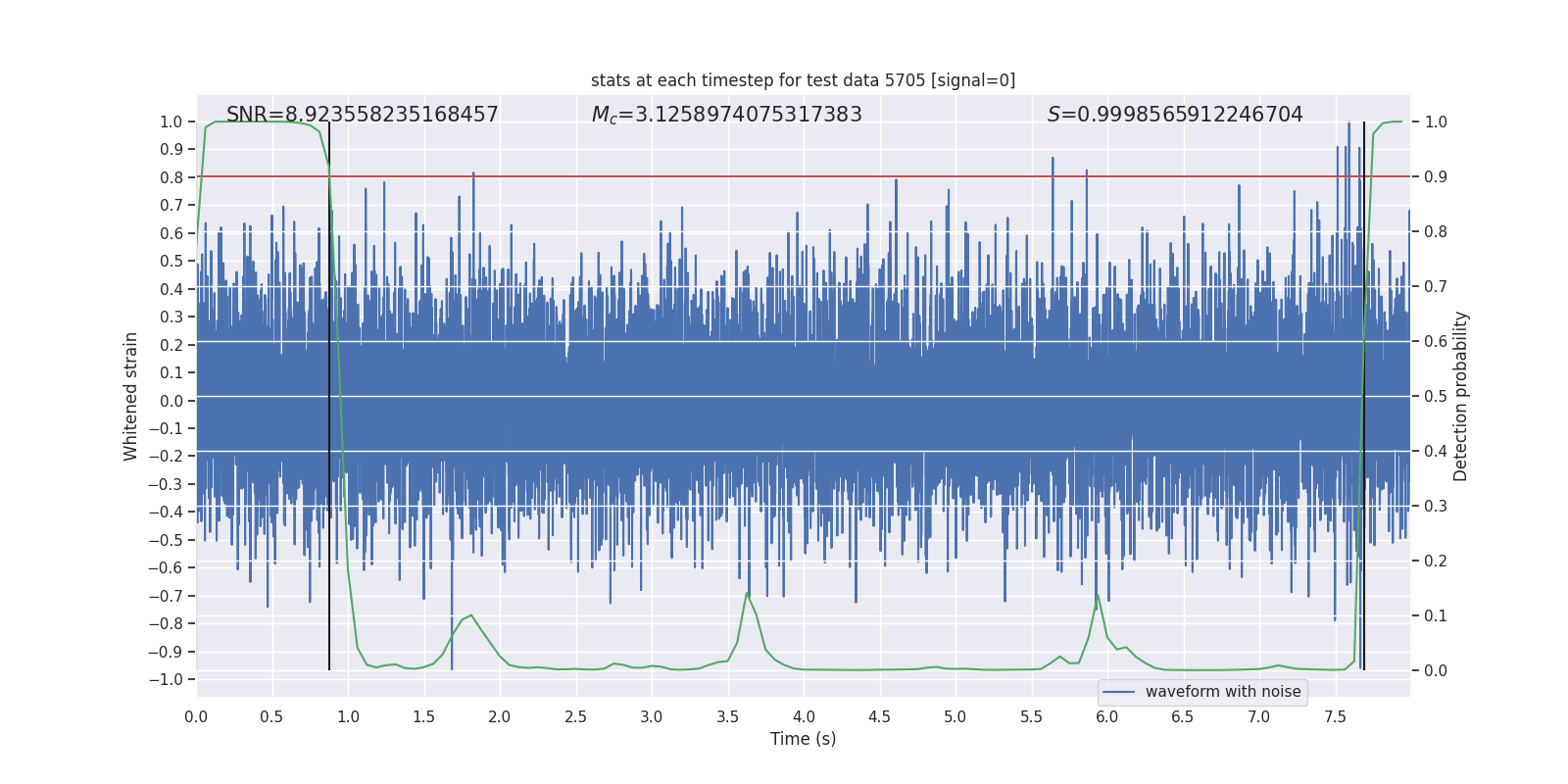1568x784 pixels.
Task: Click the 2.5 tick label on time axis
Action: coord(575,717)
